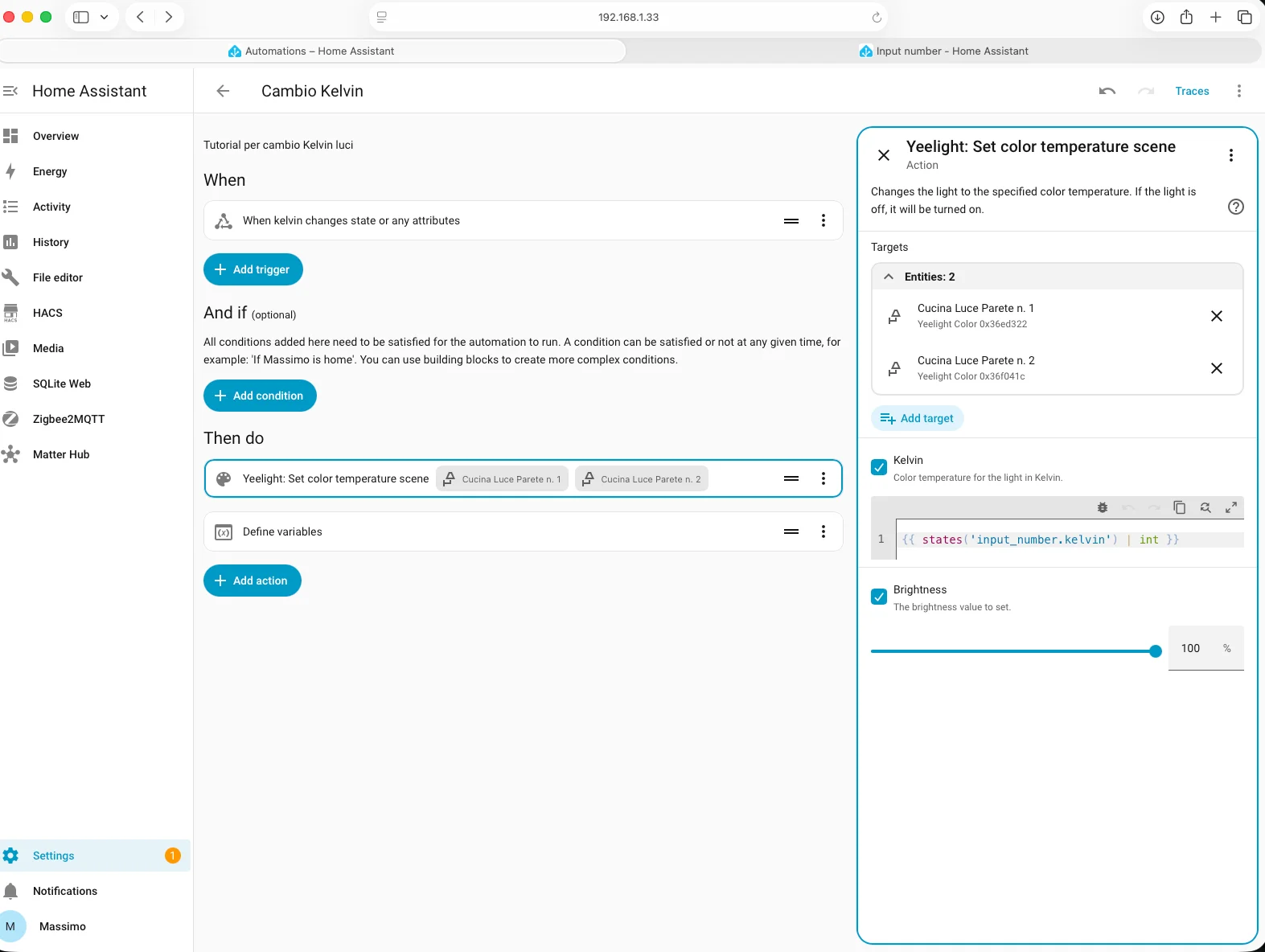The height and width of the screenshot is (952, 1265).
Task: Go back using the arrow beside Cambio Kelvin
Action: [x=223, y=91]
